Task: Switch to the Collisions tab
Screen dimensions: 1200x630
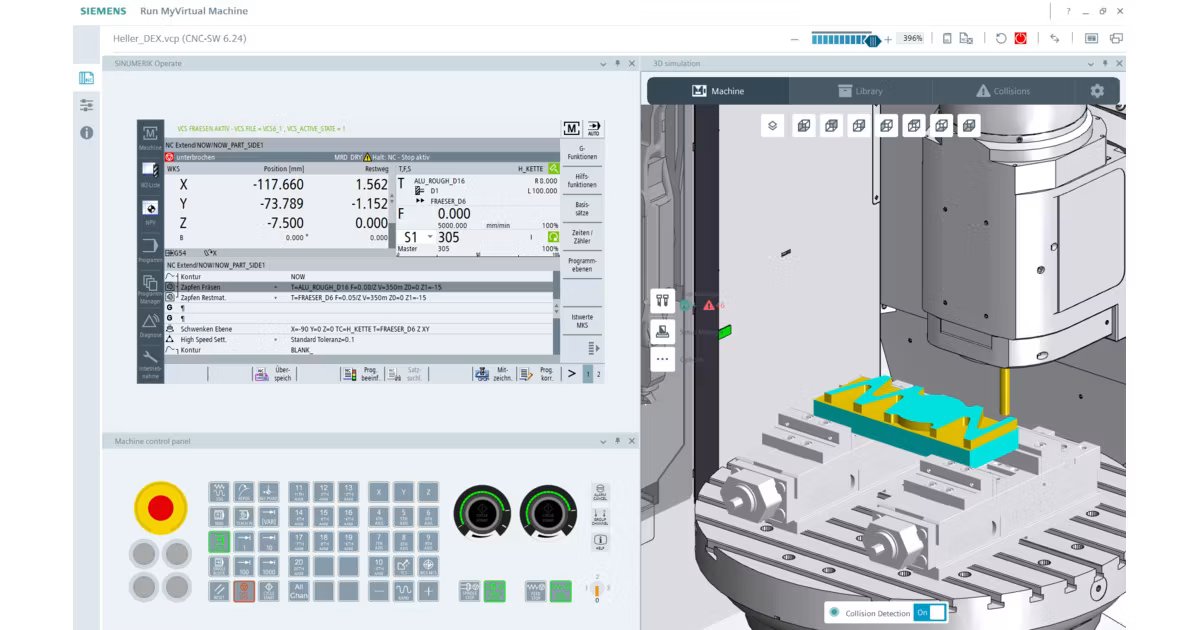Action: click(x=1003, y=91)
